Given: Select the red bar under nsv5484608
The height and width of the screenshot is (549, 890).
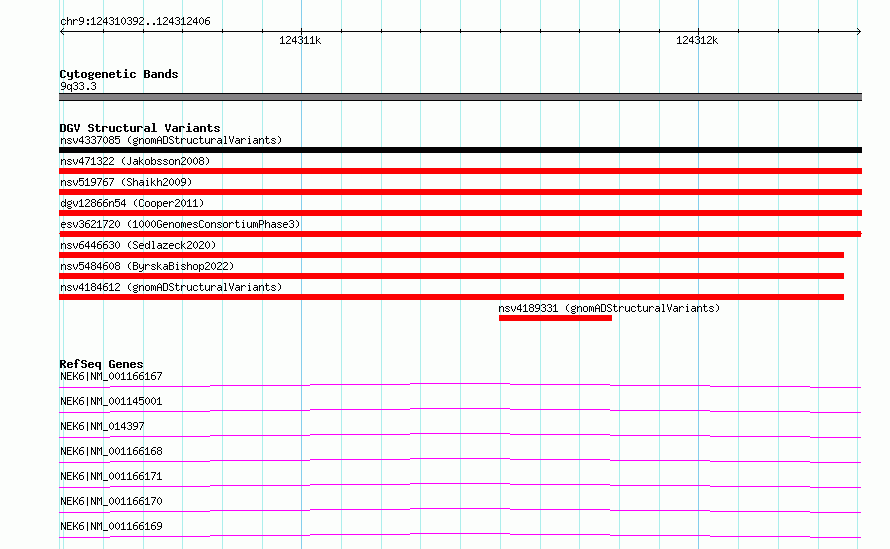Looking at the screenshot, I should (451, 276).
